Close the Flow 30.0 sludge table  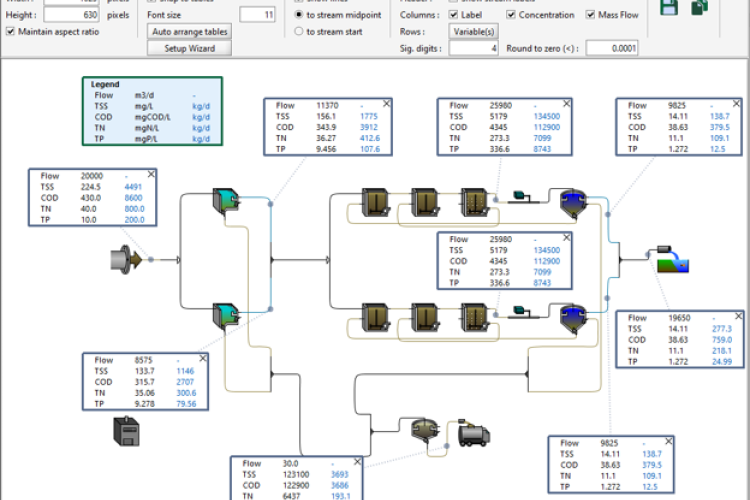click(357, 462)
